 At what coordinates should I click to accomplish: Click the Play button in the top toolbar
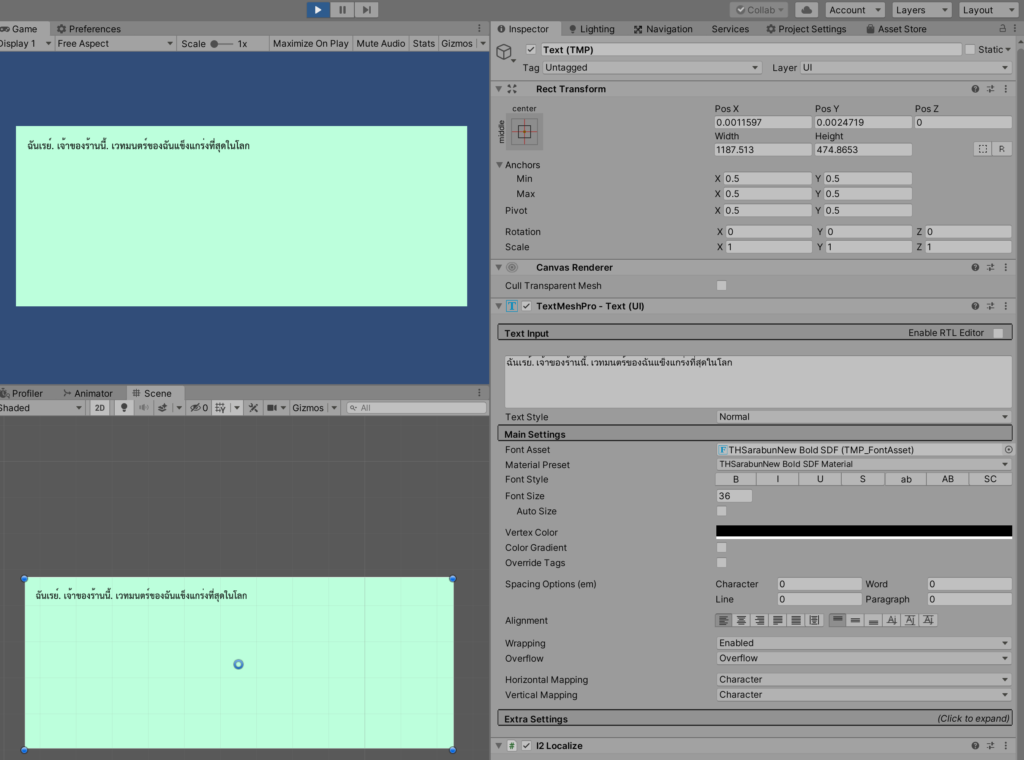click(x=317, y=10)
